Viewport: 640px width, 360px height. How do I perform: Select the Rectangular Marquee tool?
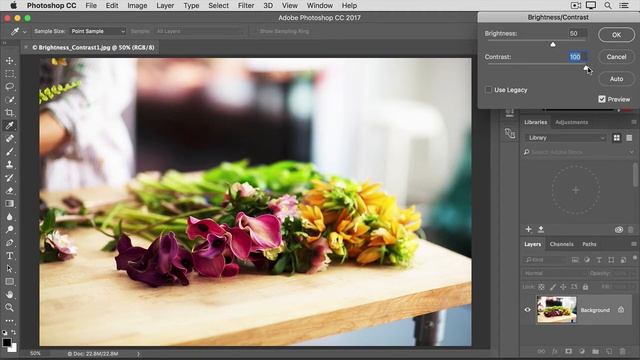point(9,74)
